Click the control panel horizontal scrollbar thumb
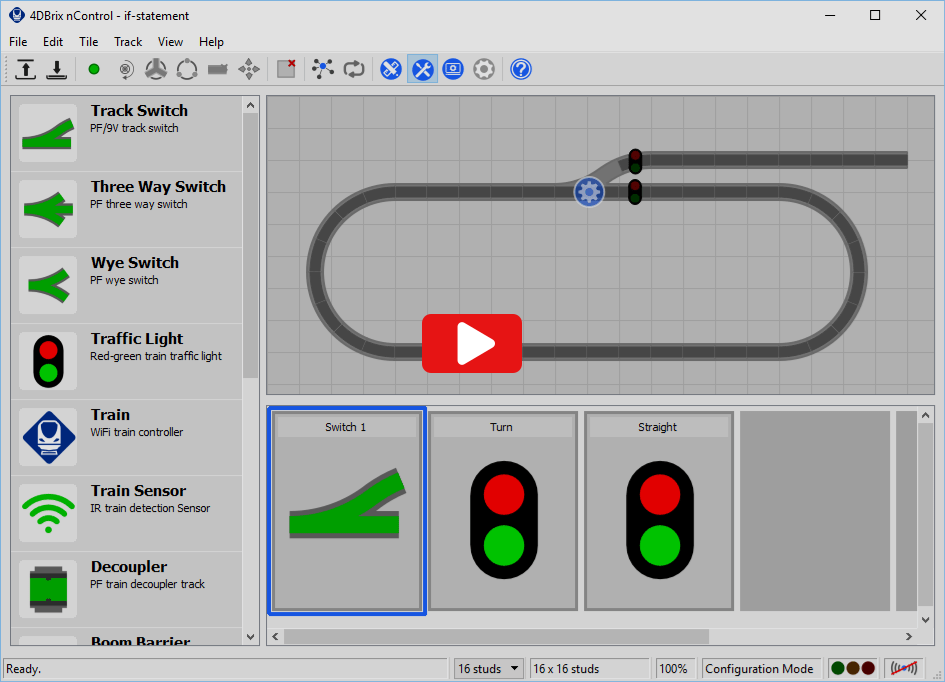The height and width of the screenshot is (682, 945). pos(497,636)
